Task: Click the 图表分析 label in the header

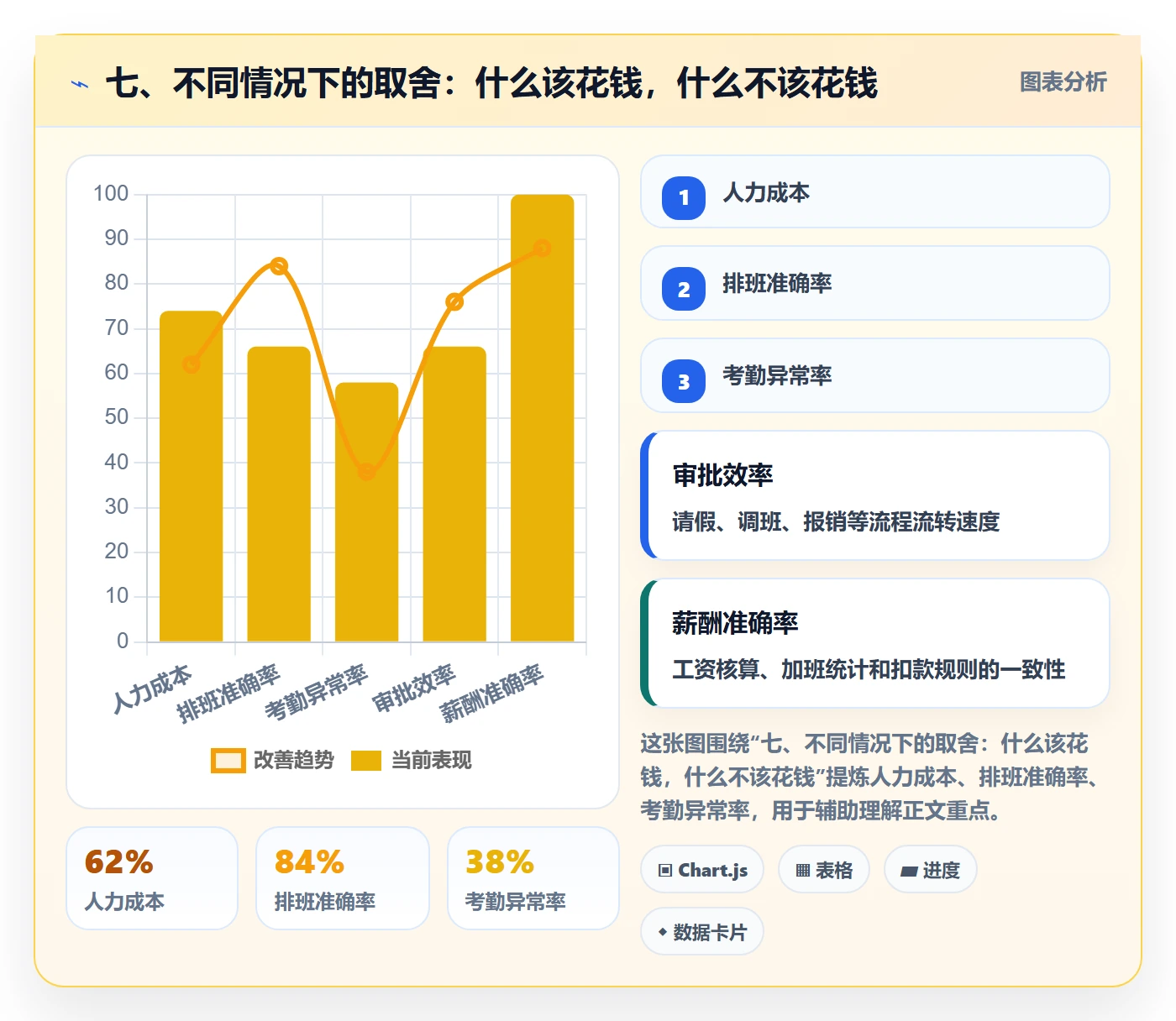Action: click(x=1063, y=81)
